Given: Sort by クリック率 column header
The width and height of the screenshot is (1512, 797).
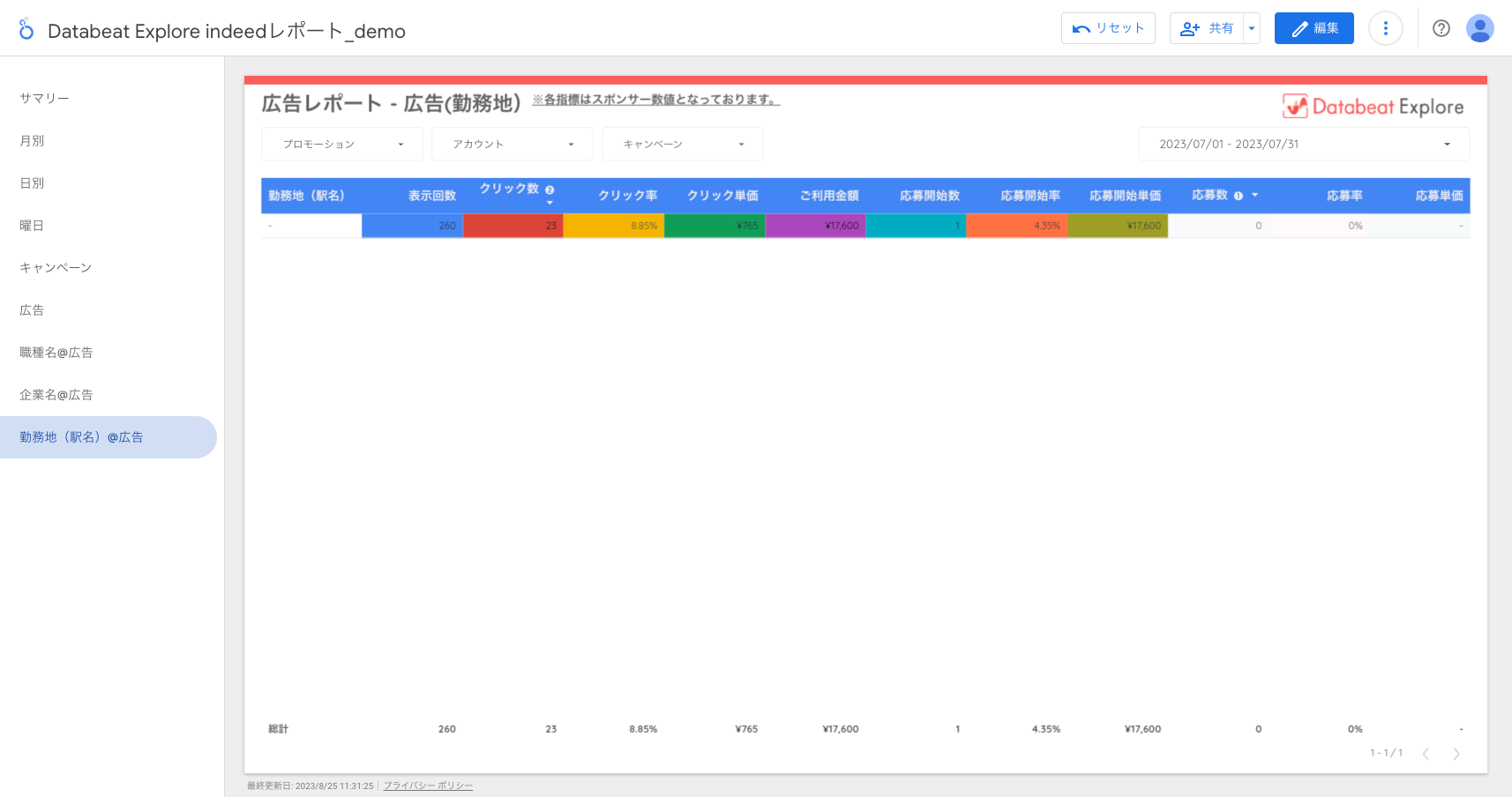Looking at the screenshot, I should pyautogui.click(x=627, y=196).
